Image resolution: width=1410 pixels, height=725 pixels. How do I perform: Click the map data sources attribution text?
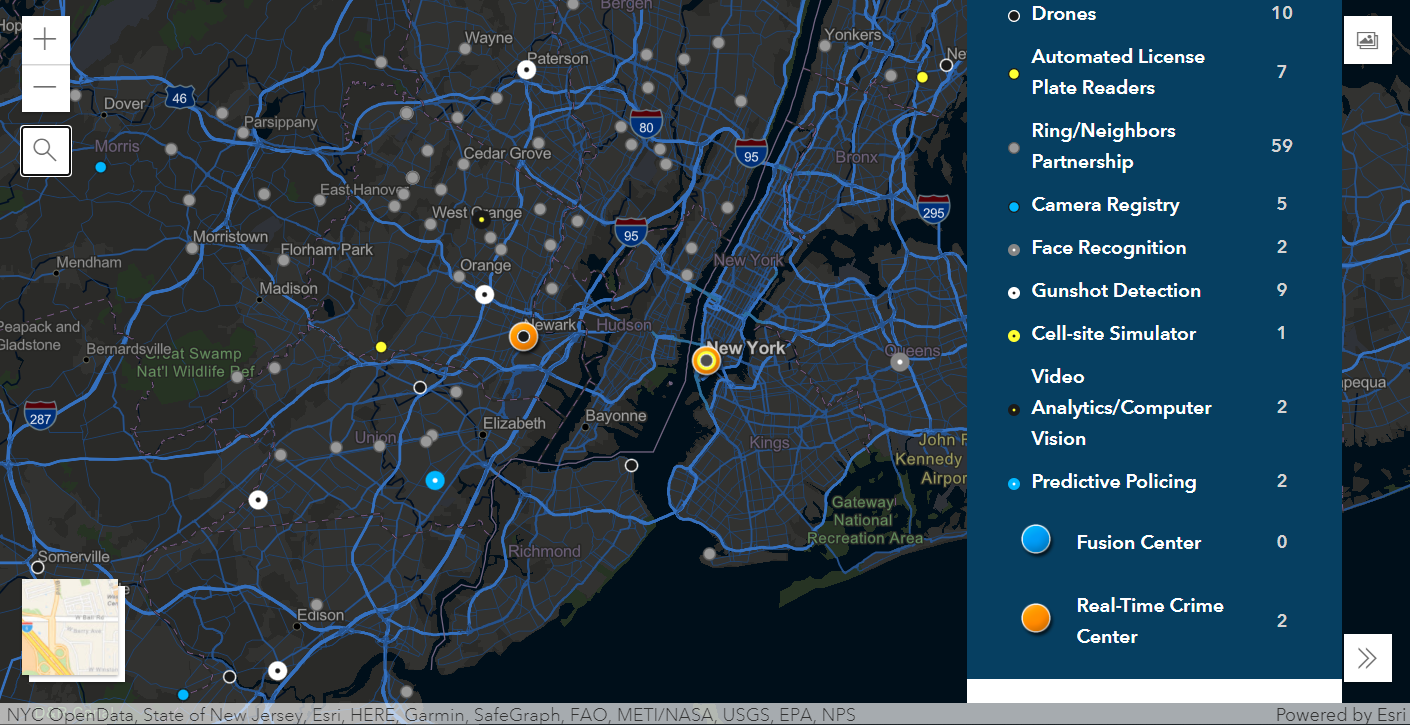430,715
